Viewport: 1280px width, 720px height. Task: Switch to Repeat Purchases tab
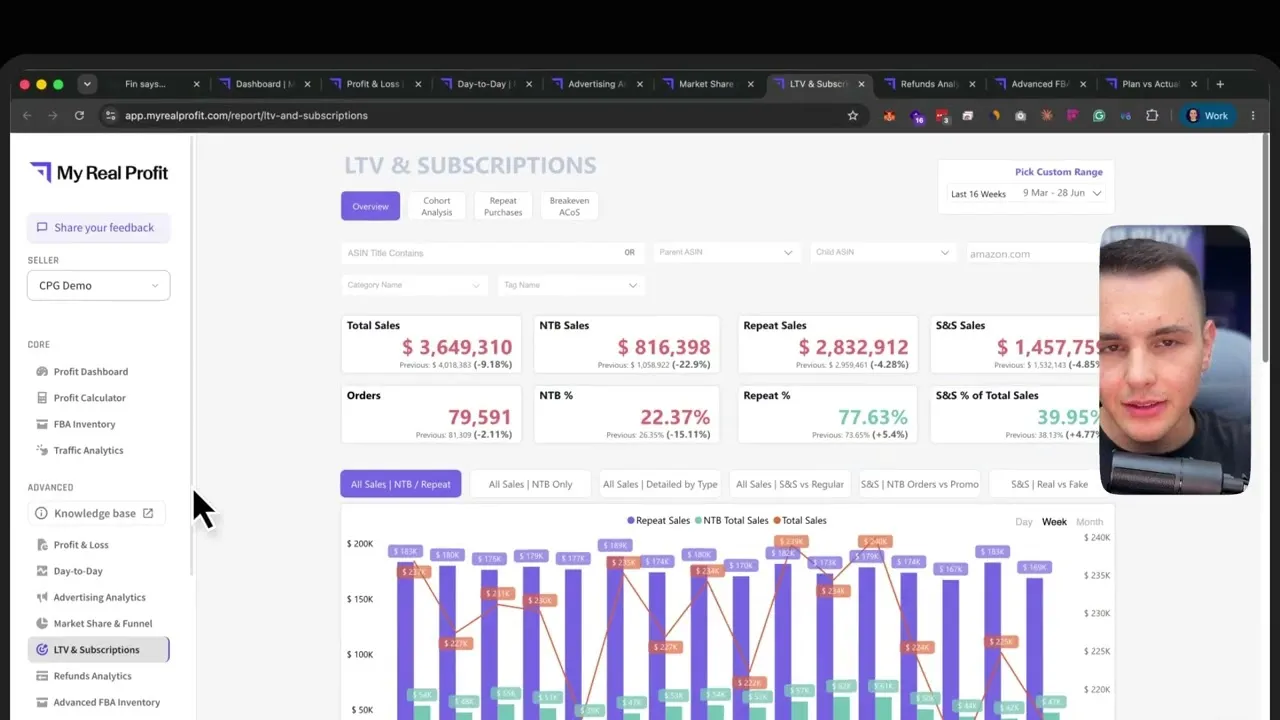point(503,206)
